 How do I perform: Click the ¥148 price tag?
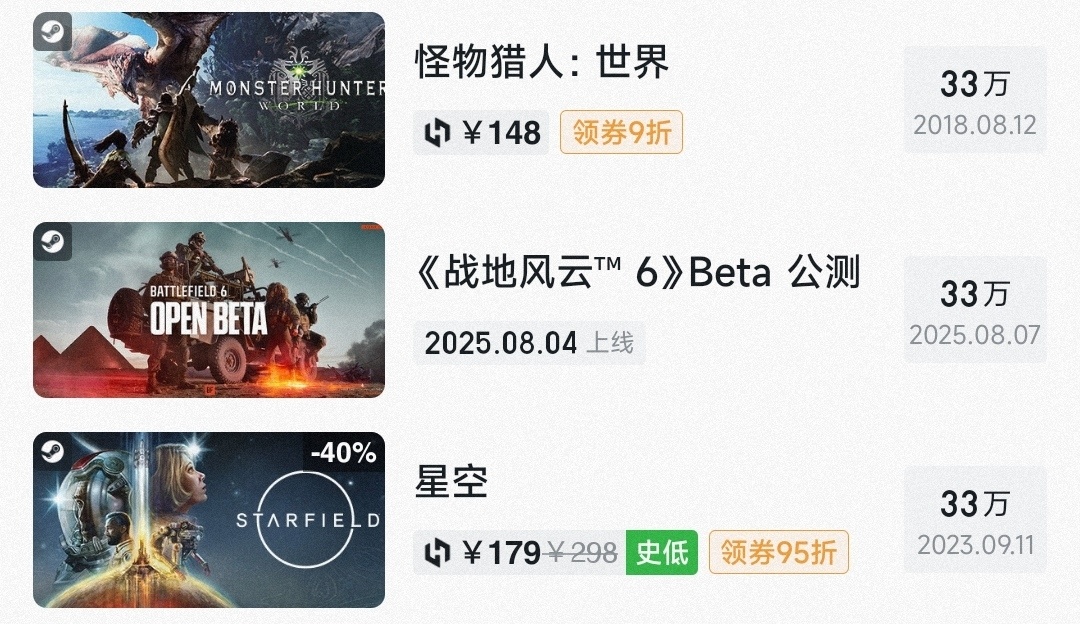click(501, 133)
